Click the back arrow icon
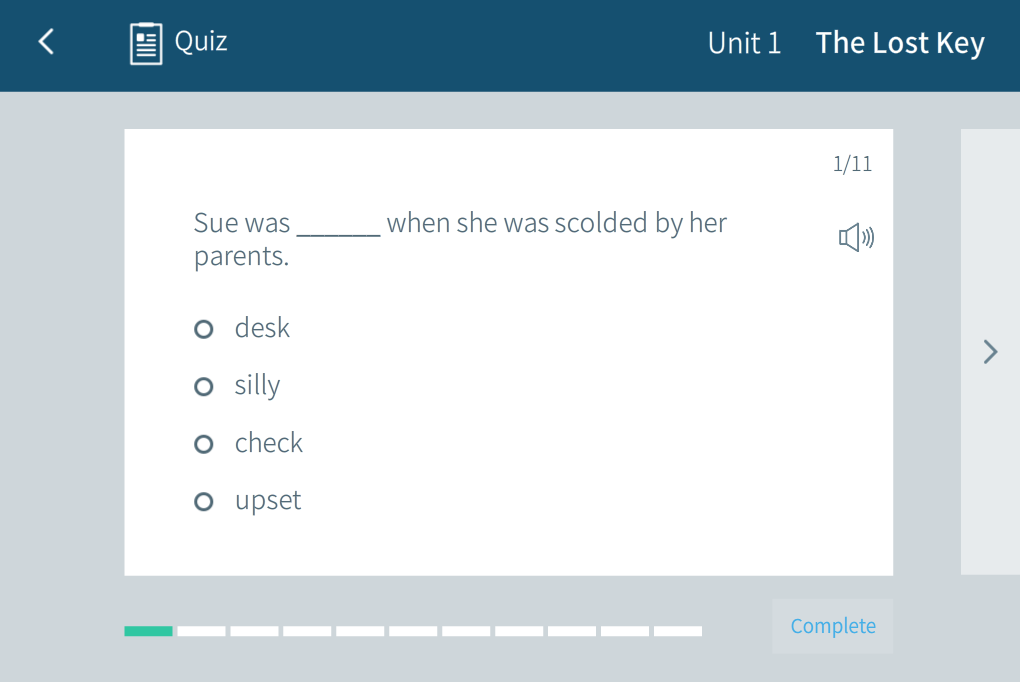The image size is (1020, 682). [46, 42]
